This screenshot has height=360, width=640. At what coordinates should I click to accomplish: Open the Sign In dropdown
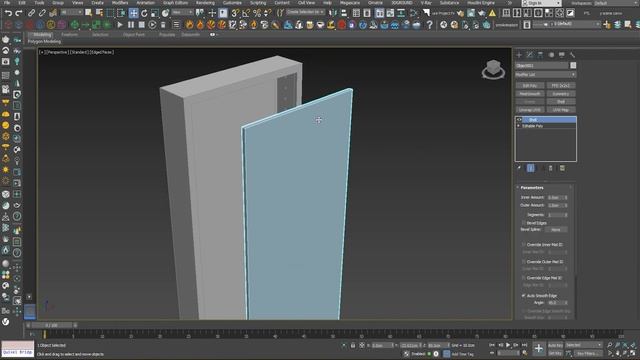[x=542, y=3]
